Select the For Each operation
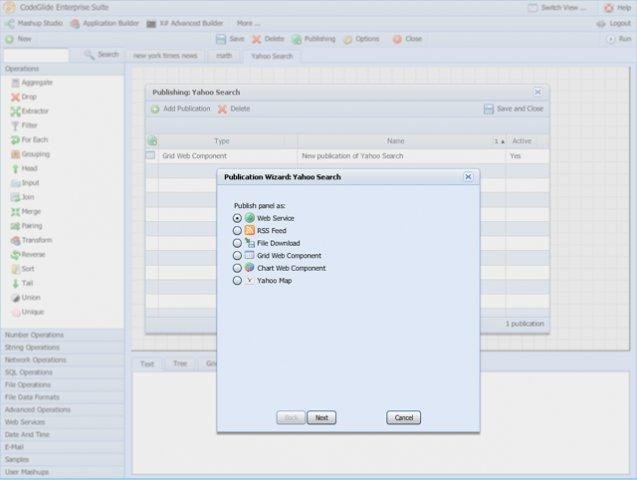Image resolution: width=637 pixels, height=480 pixels. point(30,140)
